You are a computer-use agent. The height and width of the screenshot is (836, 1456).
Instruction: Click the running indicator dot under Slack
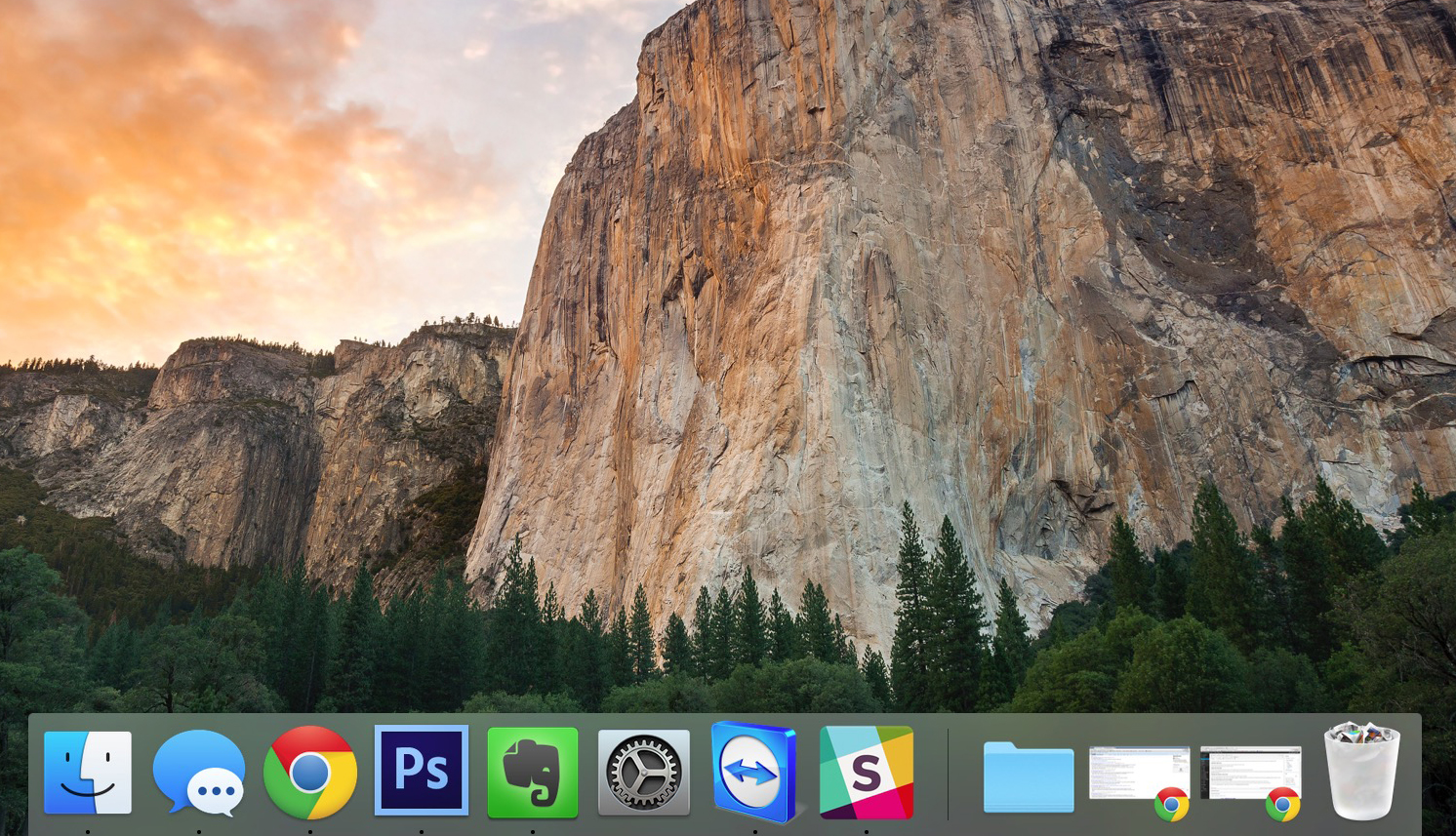tap(867, 829)
